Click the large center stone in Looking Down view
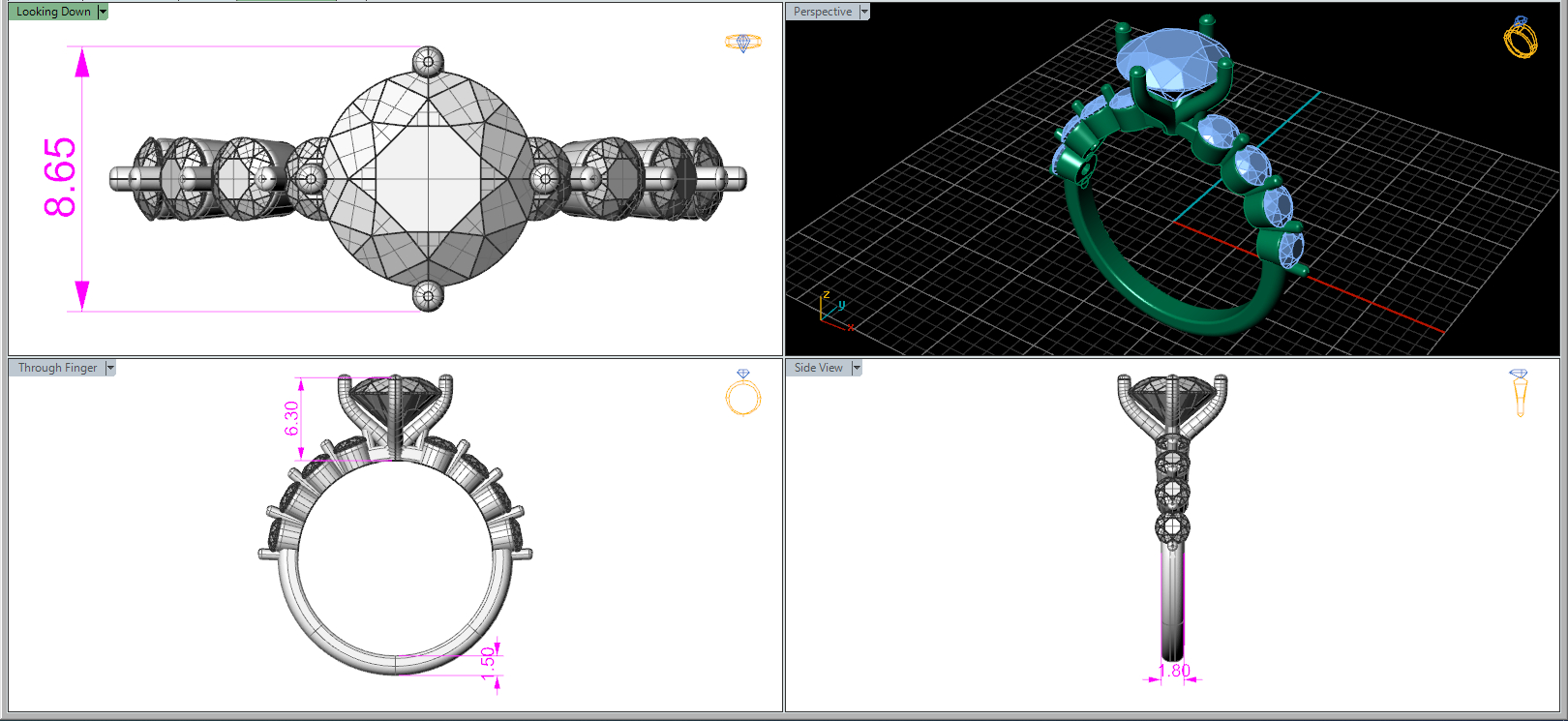Viewport: 1568px width, 721px height. [x=428, y=178]
